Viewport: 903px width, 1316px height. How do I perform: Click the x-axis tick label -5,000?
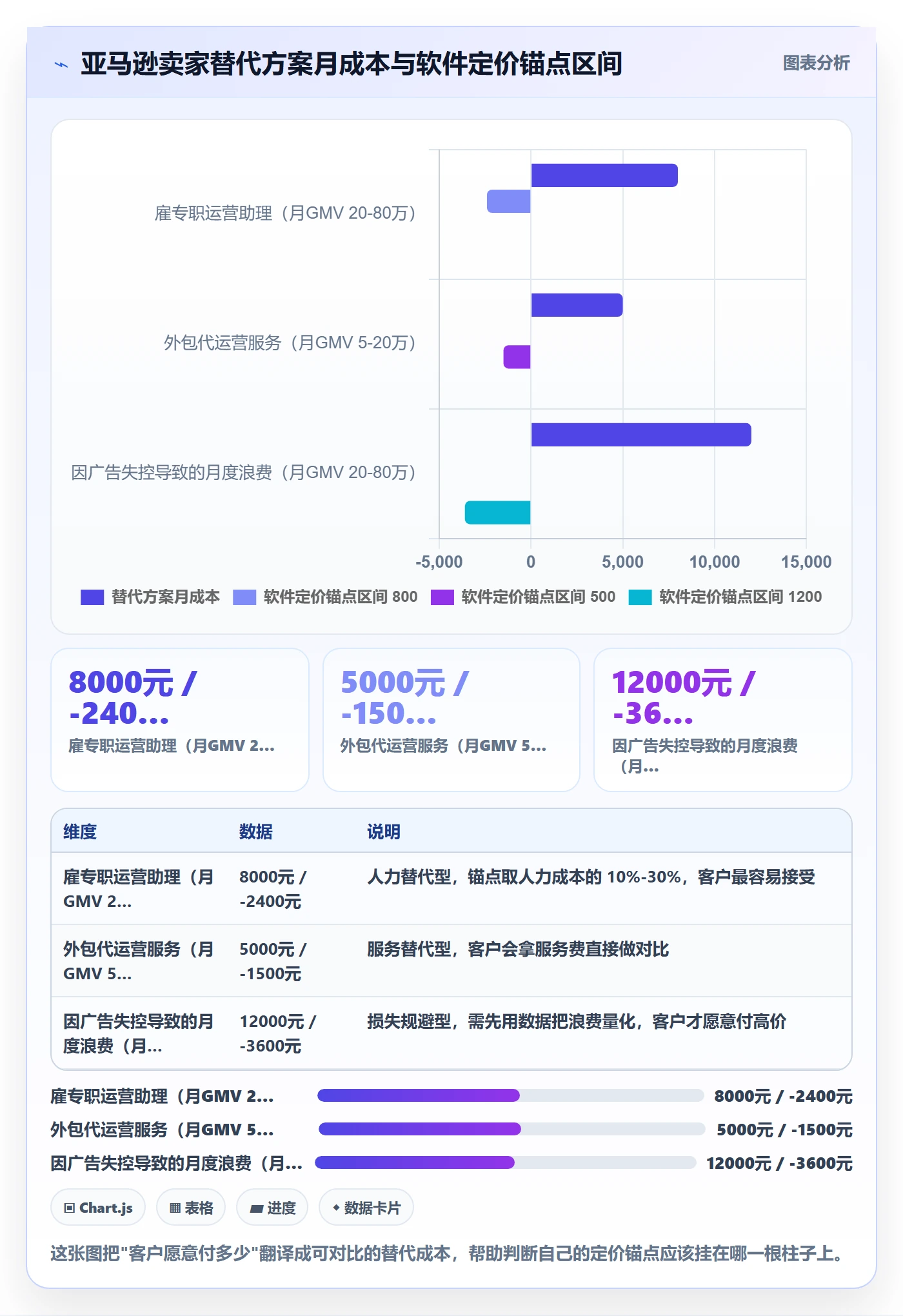tap(439, 562)
